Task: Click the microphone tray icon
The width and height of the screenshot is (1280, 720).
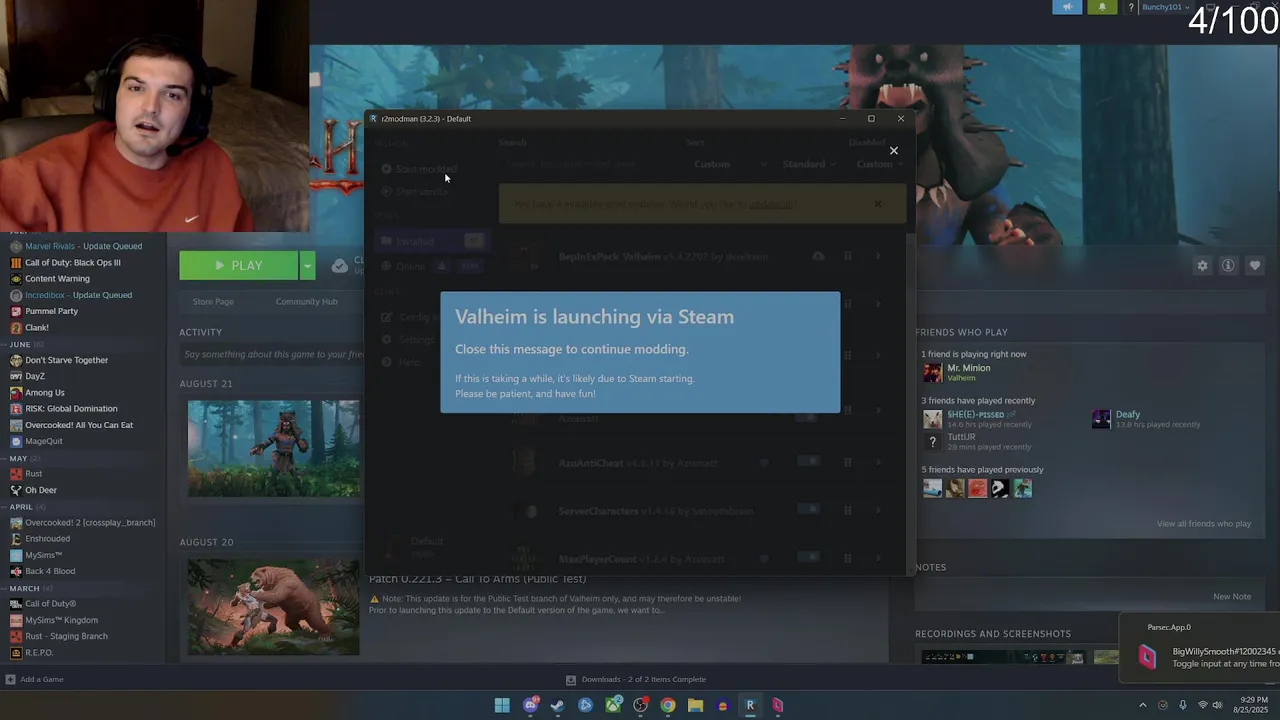Action: coord(1183,705)
